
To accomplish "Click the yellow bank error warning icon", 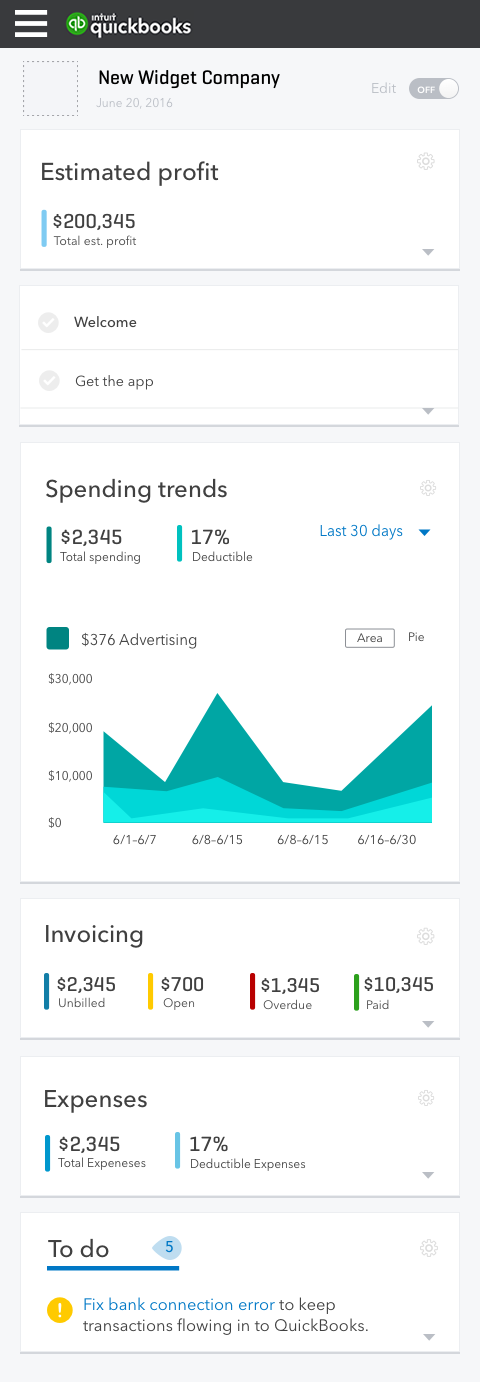I will [60, 1309].
